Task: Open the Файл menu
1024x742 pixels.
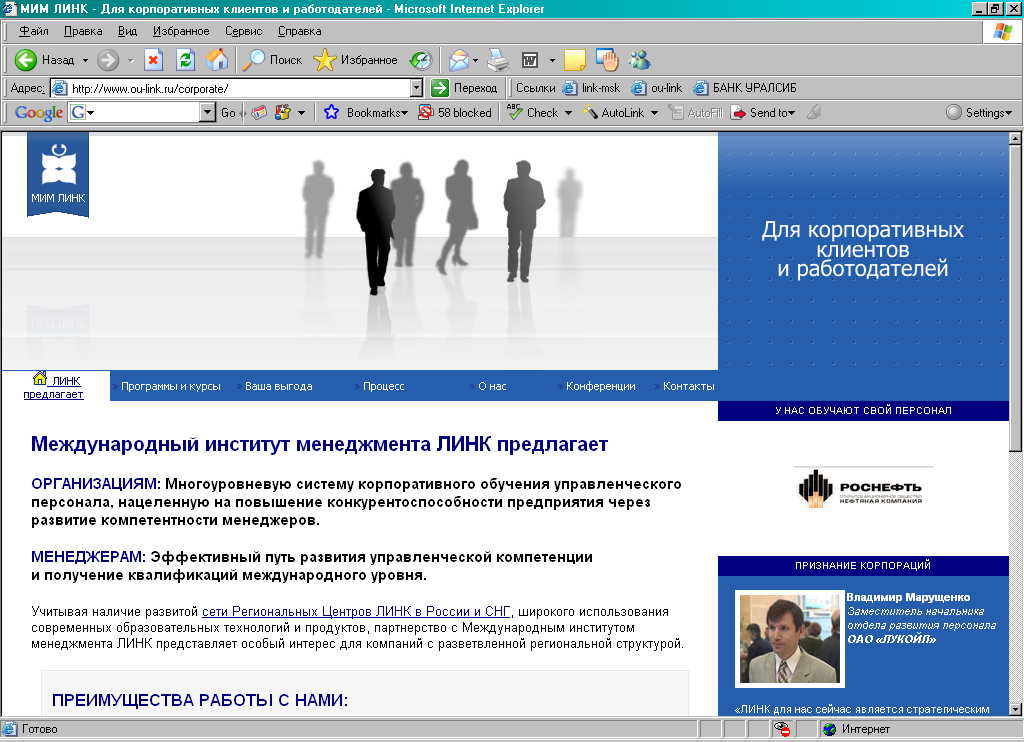Action: click(33, 31)
